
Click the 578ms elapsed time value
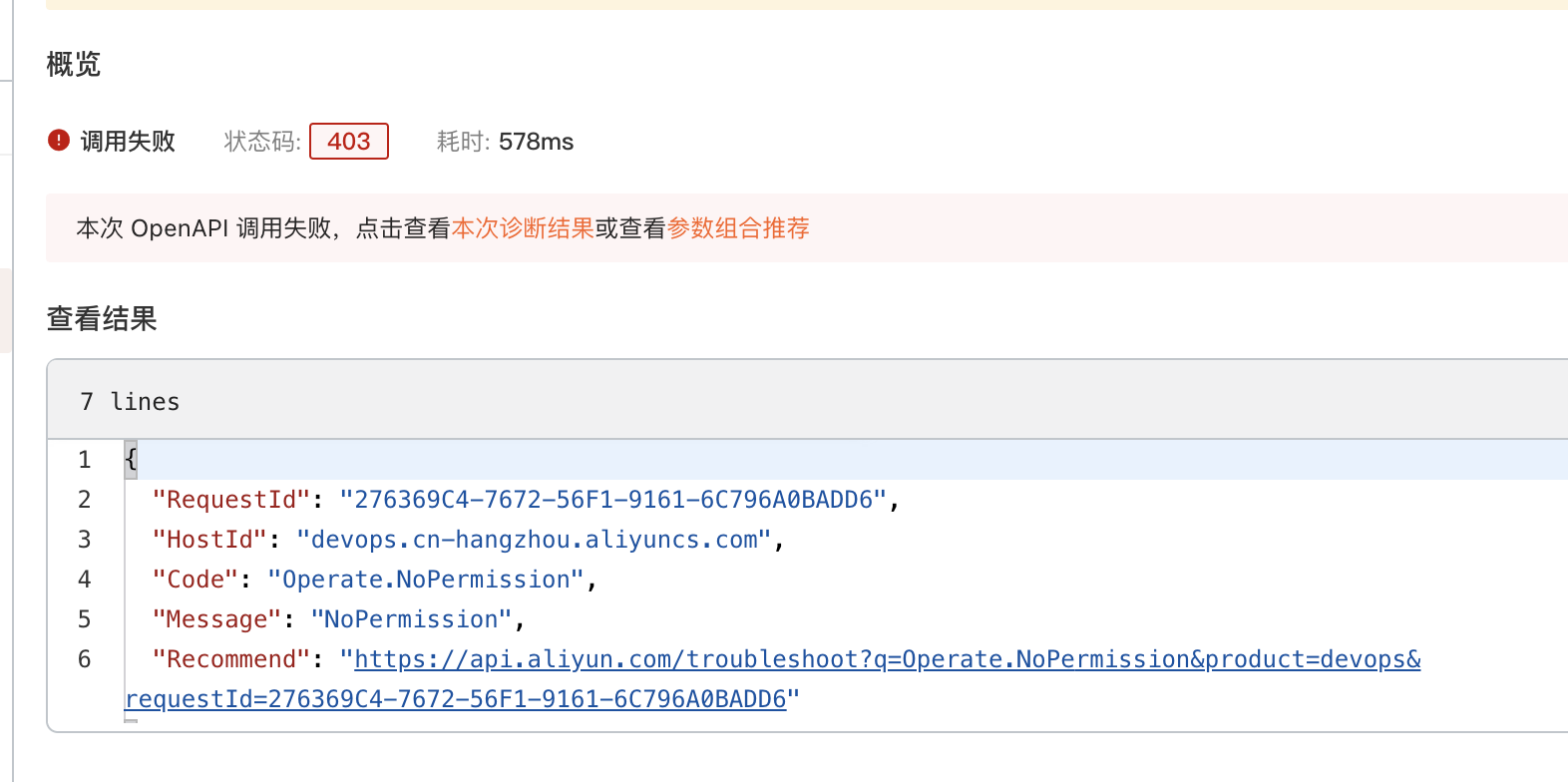(536, 142)
